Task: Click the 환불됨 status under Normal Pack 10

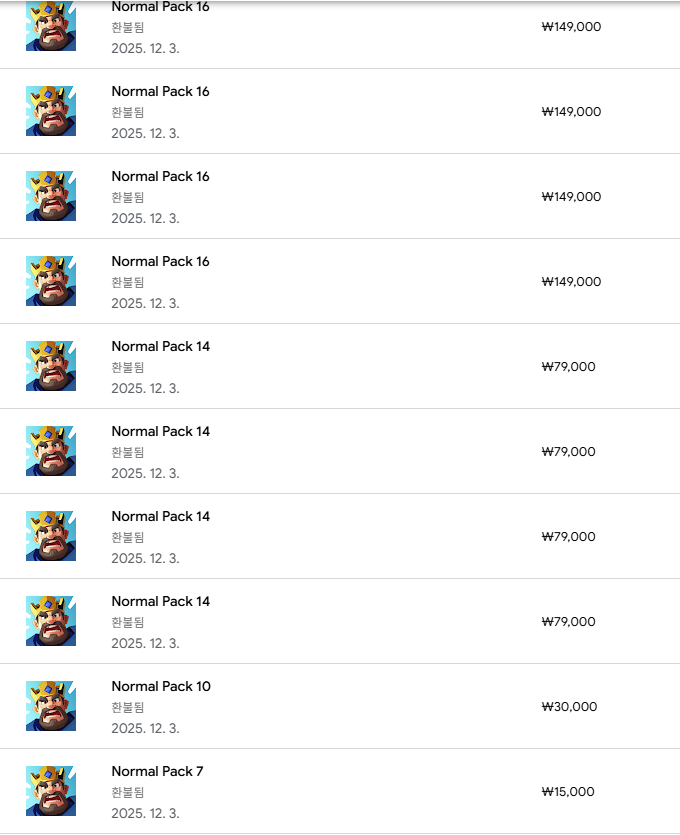Action: pos(128,707)
